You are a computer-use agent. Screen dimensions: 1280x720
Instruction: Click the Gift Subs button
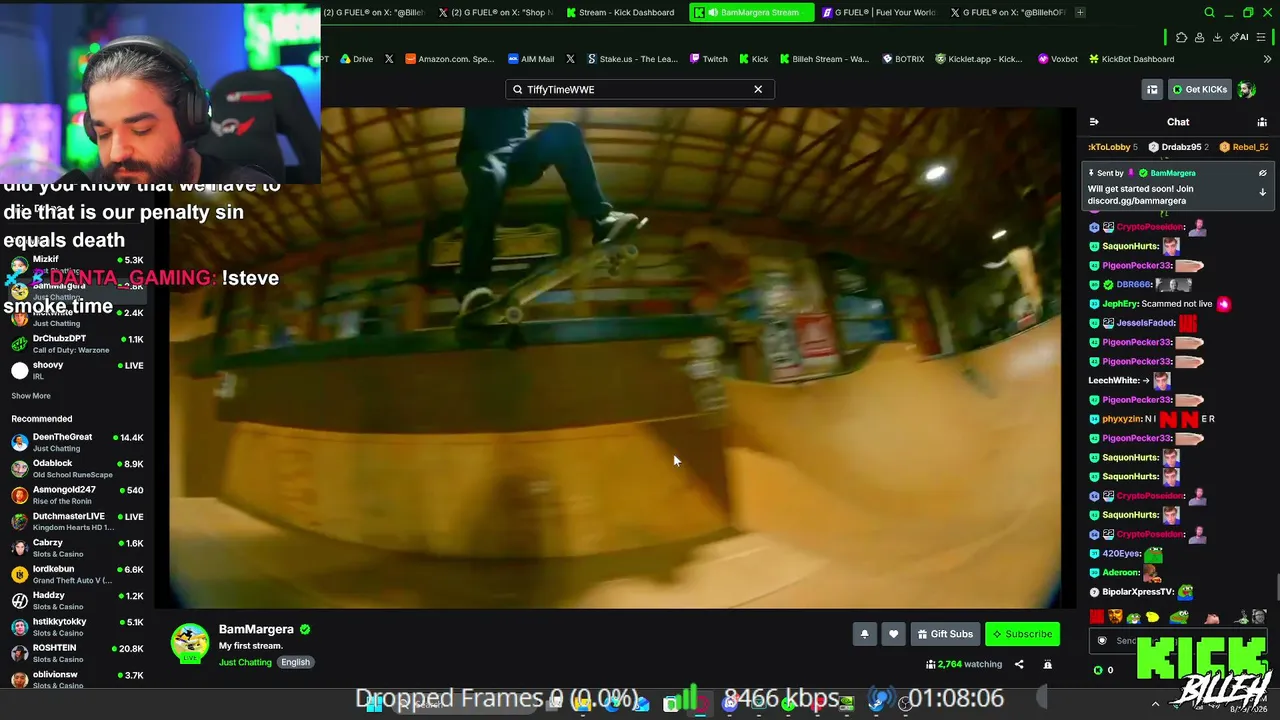tap(945, 634)
